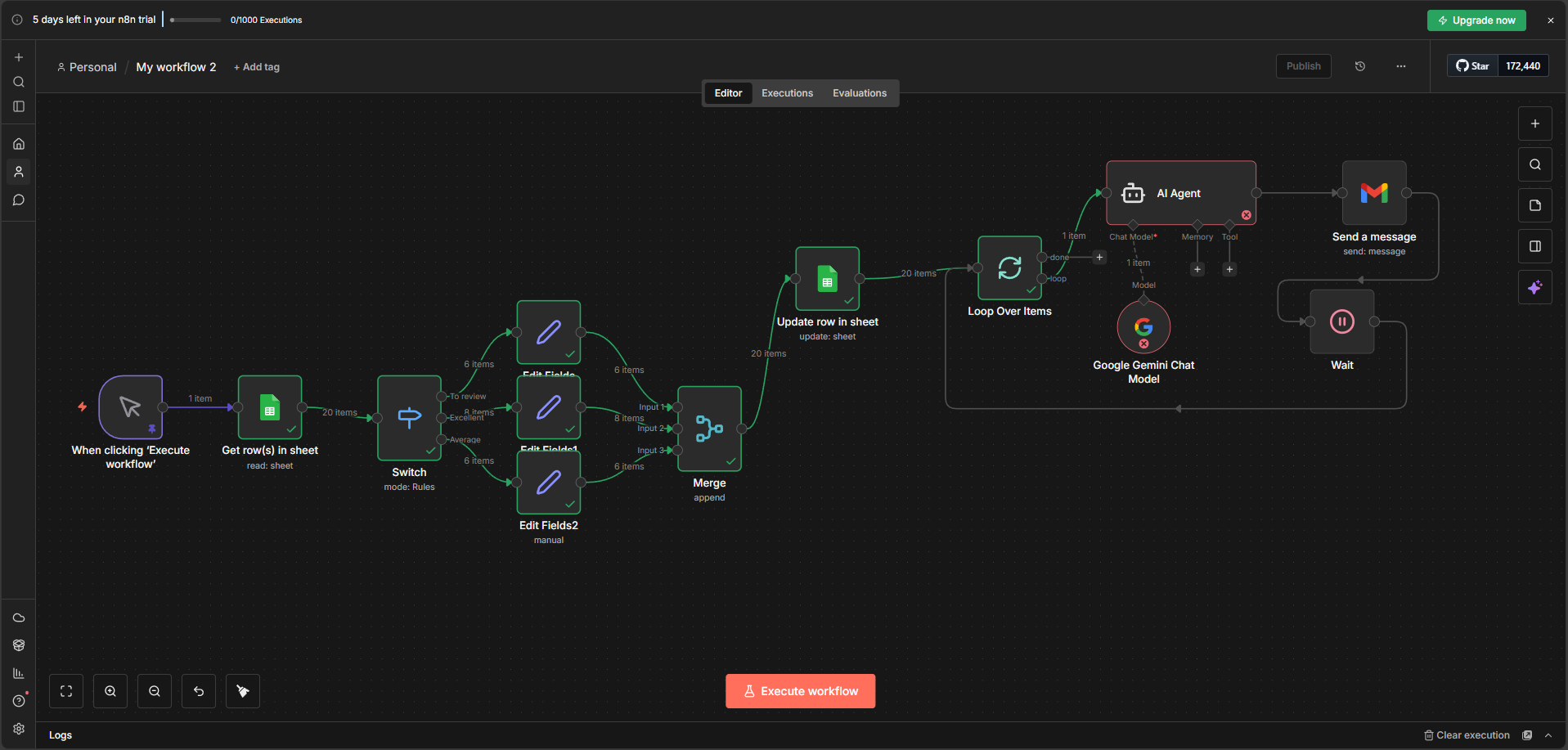Expand the Logs panel chevron
This screenshot has width=1568, height=750.
[1548, 735]
